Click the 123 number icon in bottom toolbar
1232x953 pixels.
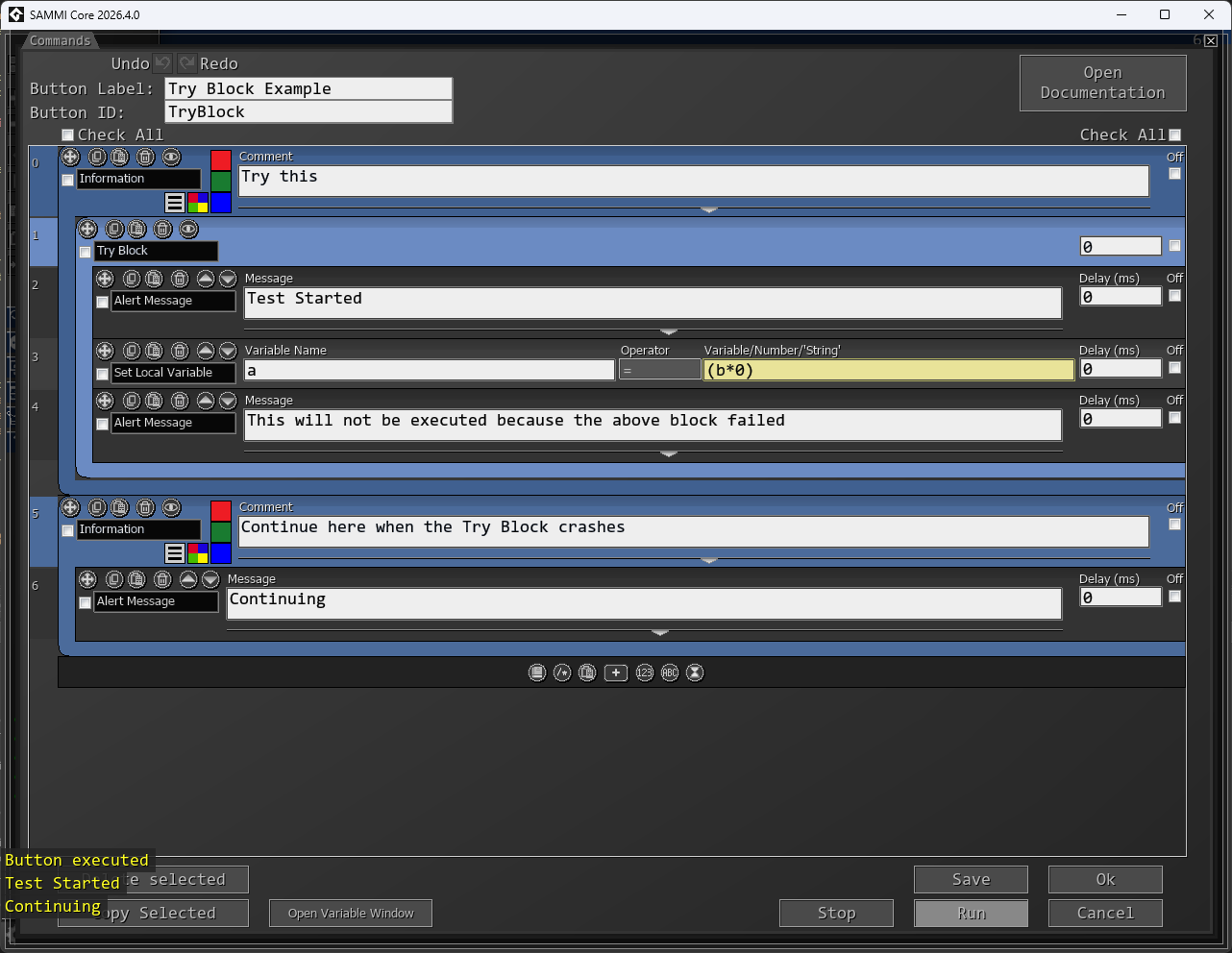click(x=645, y=672)
